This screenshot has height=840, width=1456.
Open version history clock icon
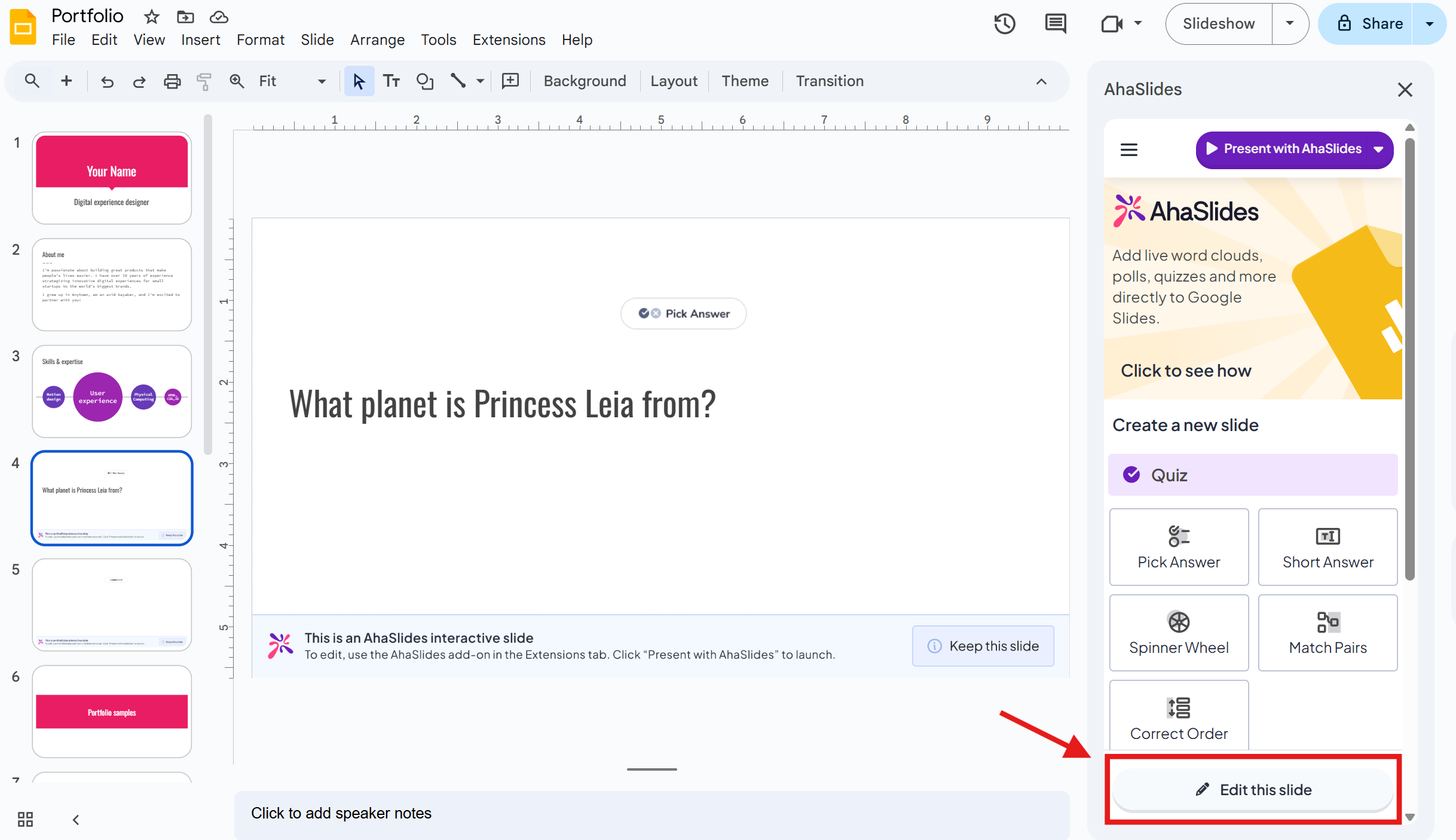(1005, 24)
